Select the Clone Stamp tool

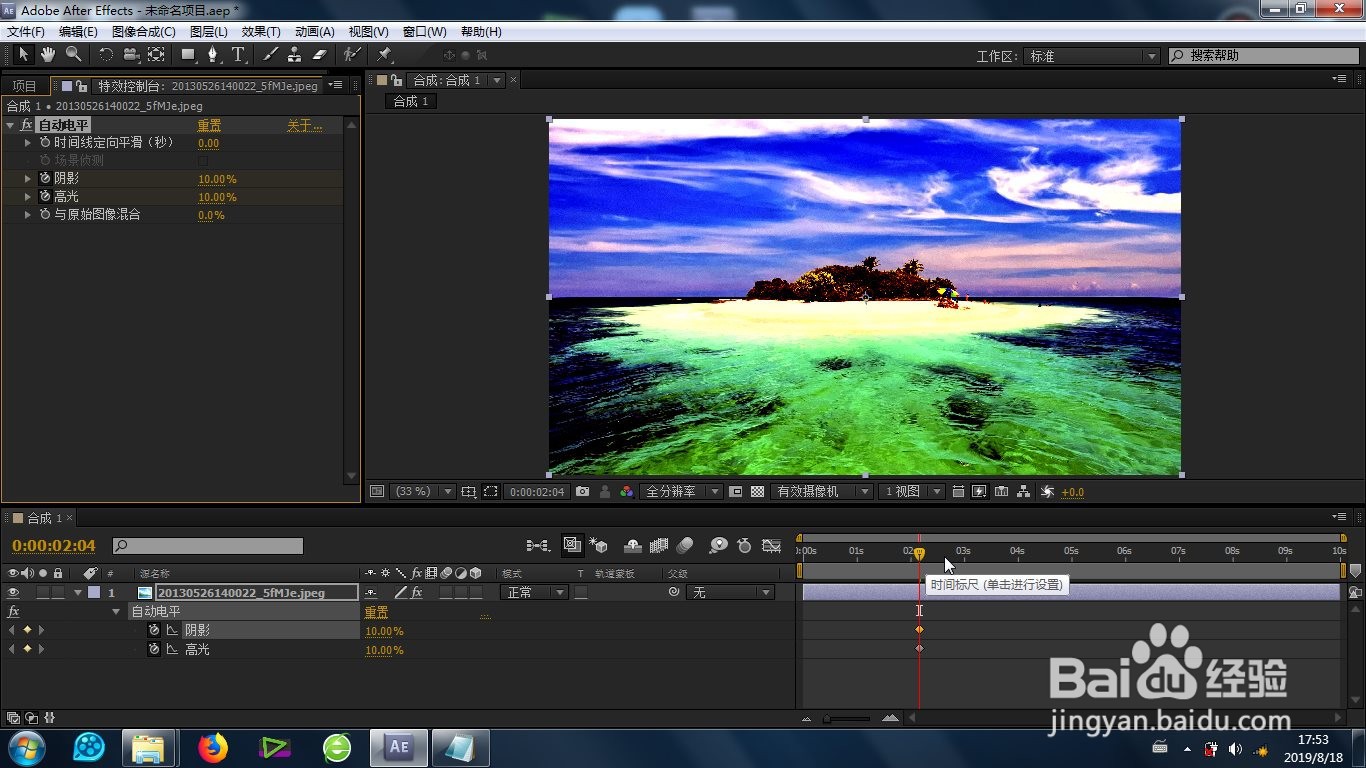point(295,54)
